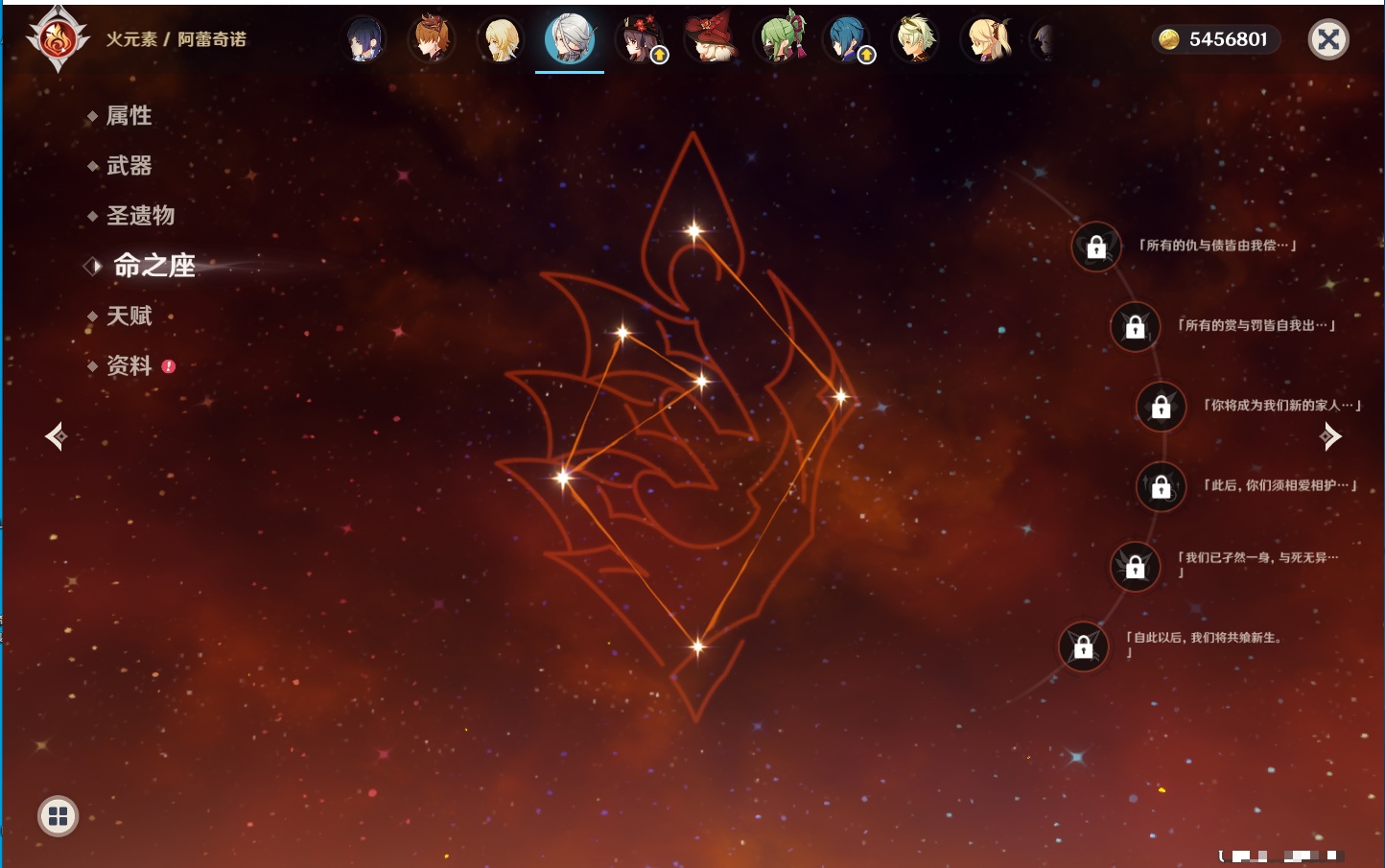Click the header text 火元素 / 阿蕾奇诺
This screenshot has height=868, width=1385.
176,39
